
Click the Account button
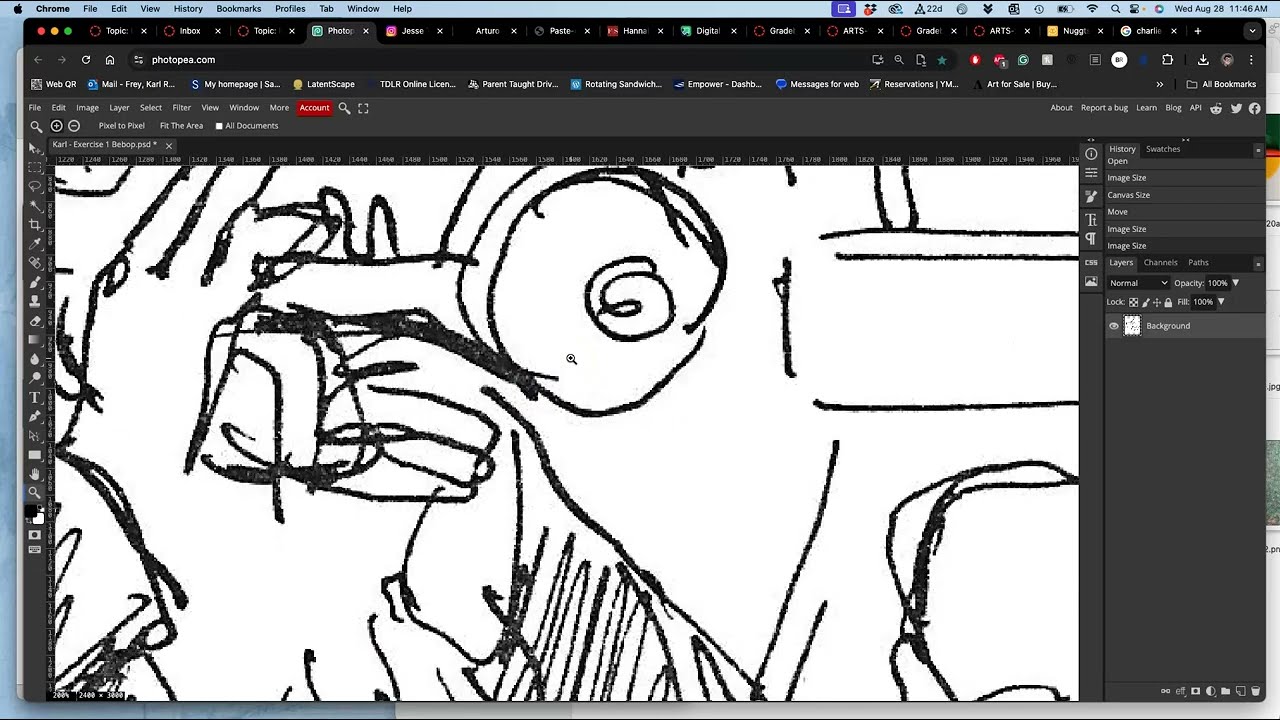tap(314, 108)
